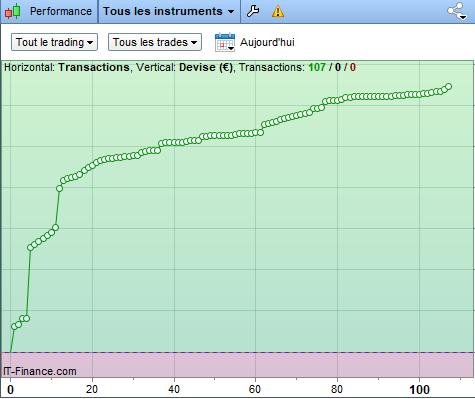Click the 0 mark on horizontal axis
Screen dimensions: 475x399
[x=10, y=389]
